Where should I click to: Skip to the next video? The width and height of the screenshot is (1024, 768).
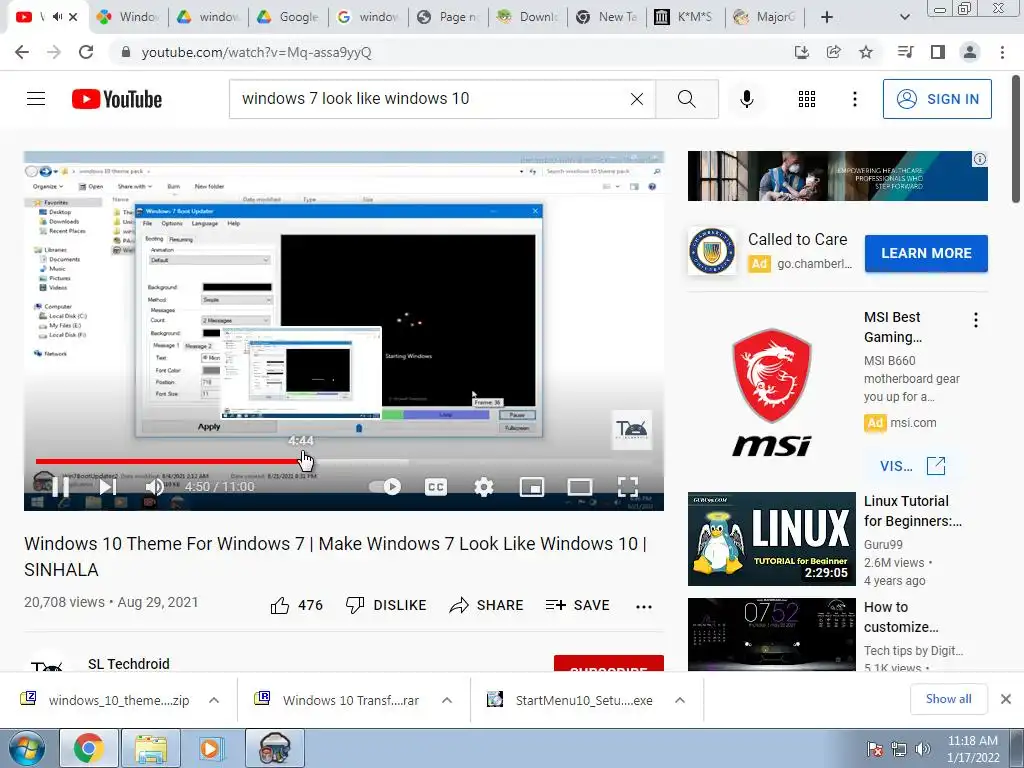coord(108,487)
